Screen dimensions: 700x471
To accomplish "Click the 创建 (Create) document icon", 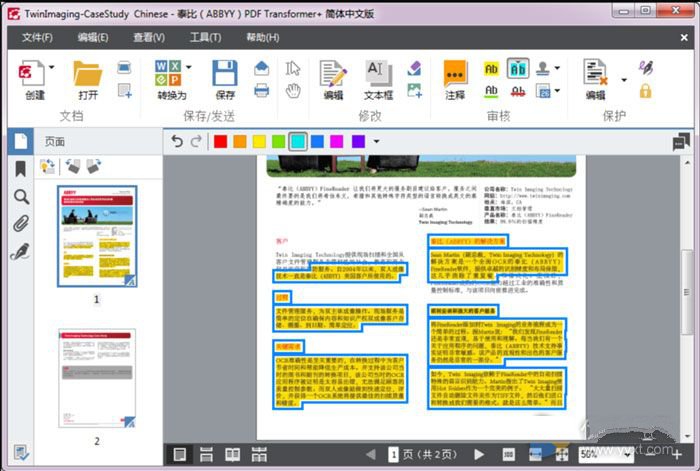I will (x=31, y=74).
